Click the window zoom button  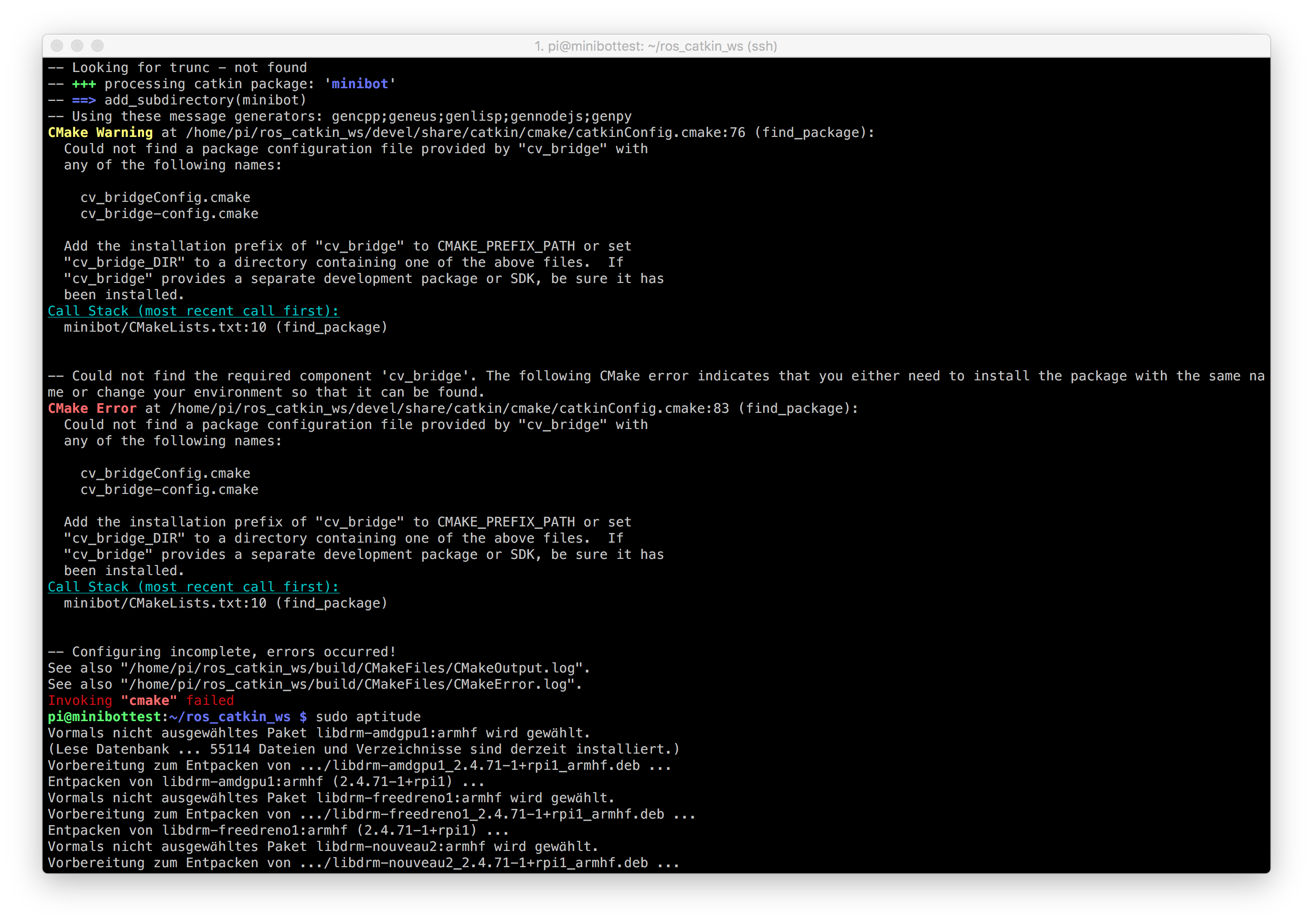point(98,46)
